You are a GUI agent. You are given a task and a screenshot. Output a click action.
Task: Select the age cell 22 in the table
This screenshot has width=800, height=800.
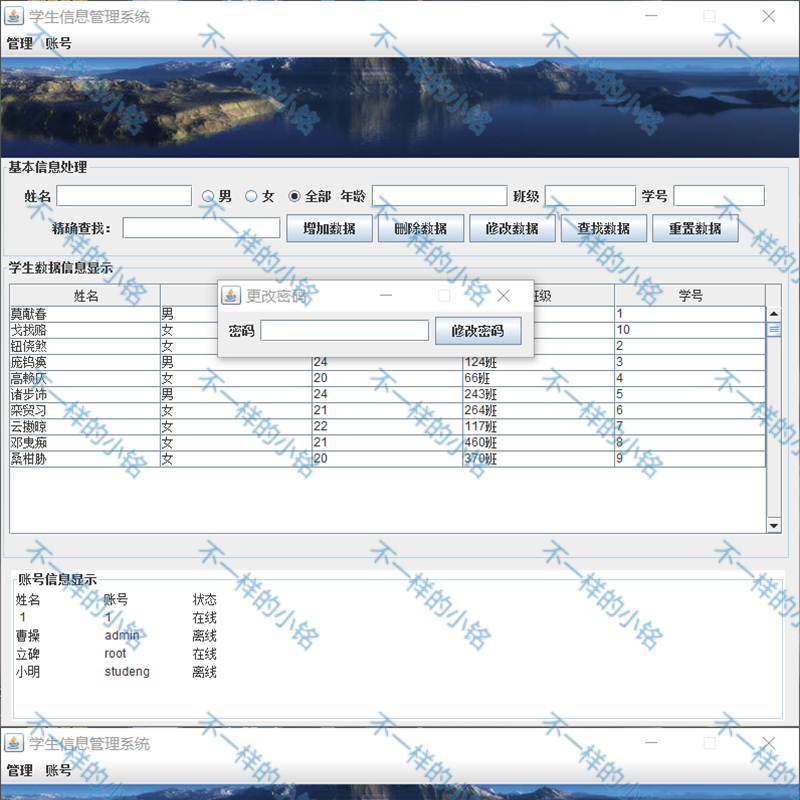pyautogui.click(x=387, y=427)
